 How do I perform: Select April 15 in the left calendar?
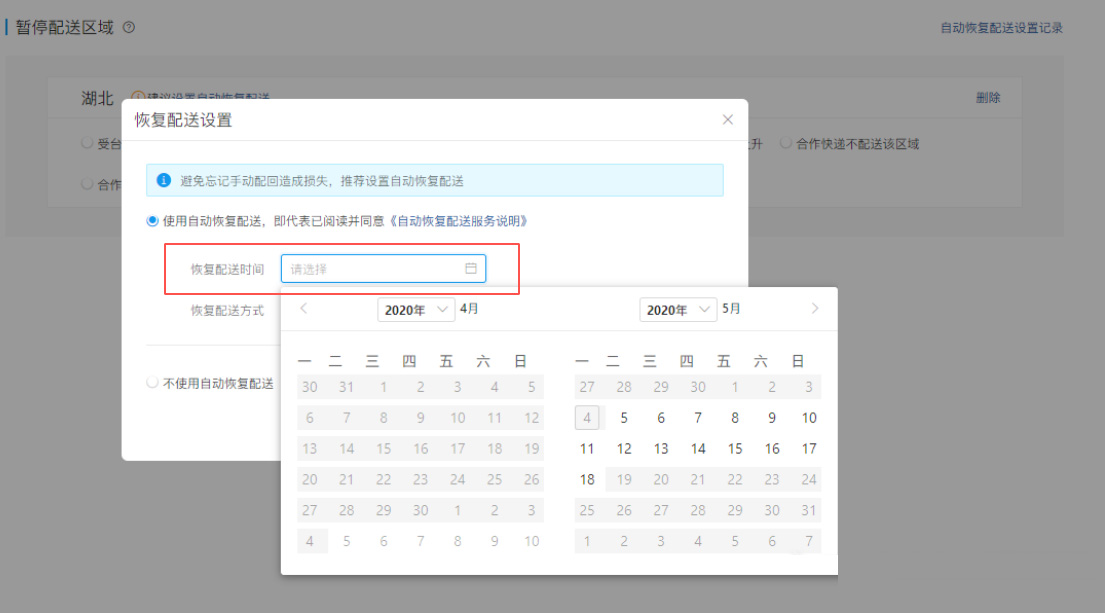pyautogui.click(x=383, y=448)
